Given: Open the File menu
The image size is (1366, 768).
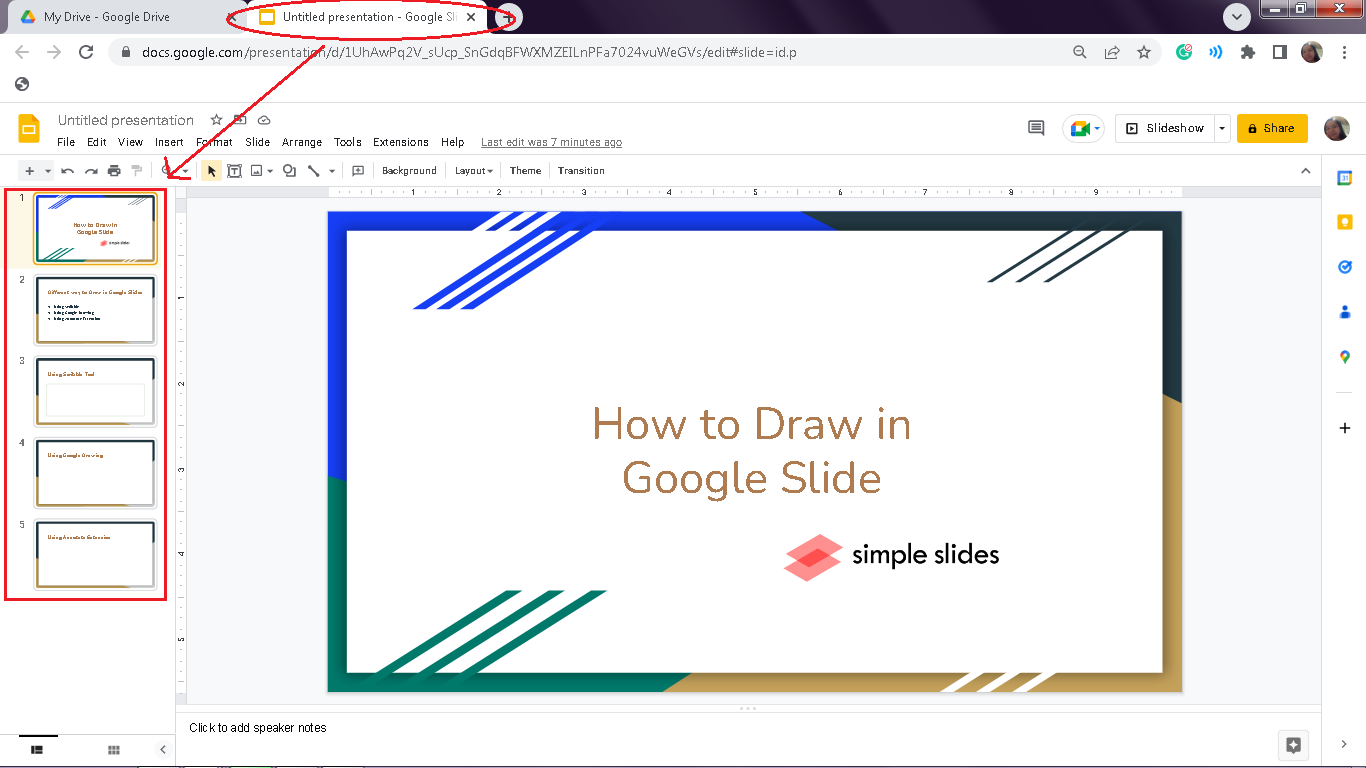Looking at the screenshot, I should (x=66, y=142).
